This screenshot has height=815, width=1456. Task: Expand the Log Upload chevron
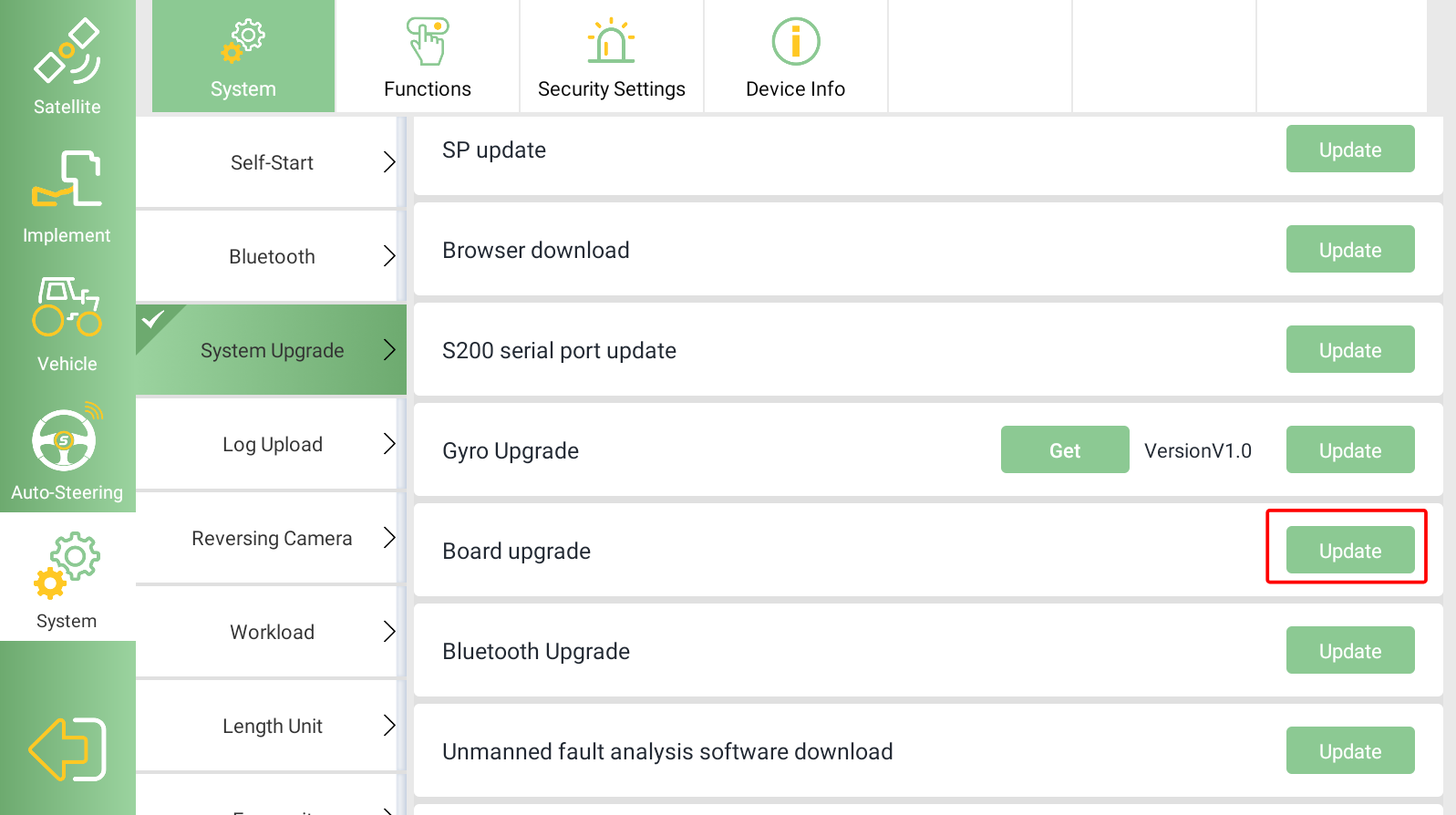(389, 444)
